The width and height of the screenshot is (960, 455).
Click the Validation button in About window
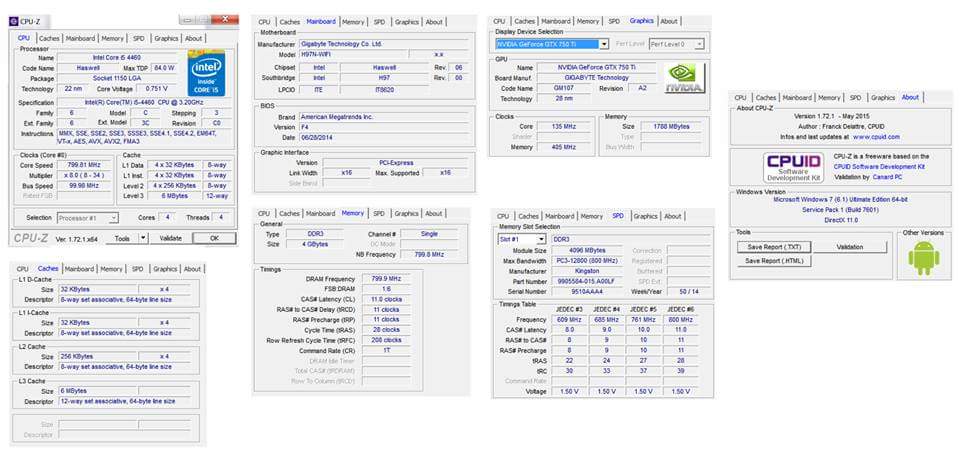850,247
